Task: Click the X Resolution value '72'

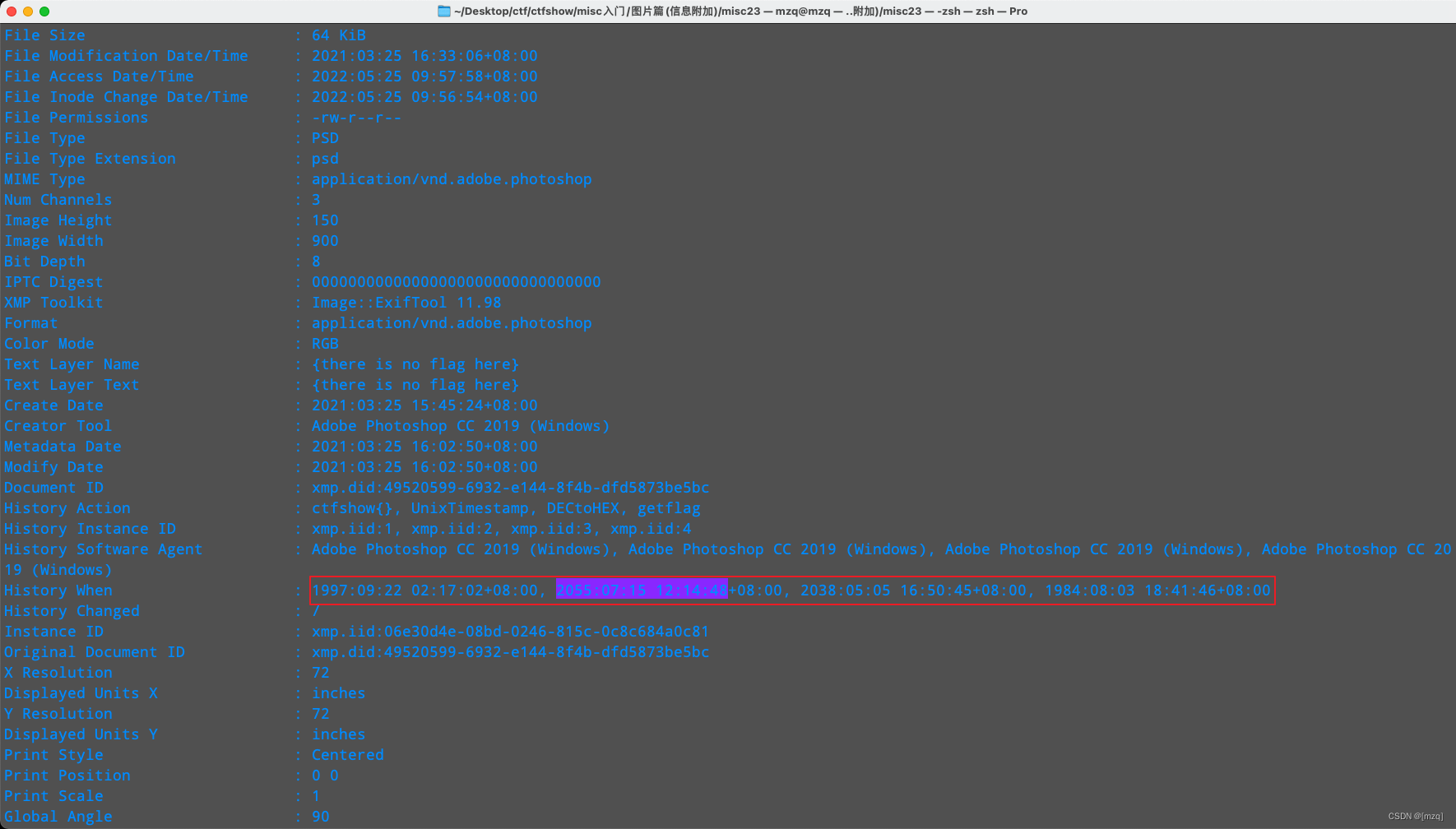Action: (321, 673)
